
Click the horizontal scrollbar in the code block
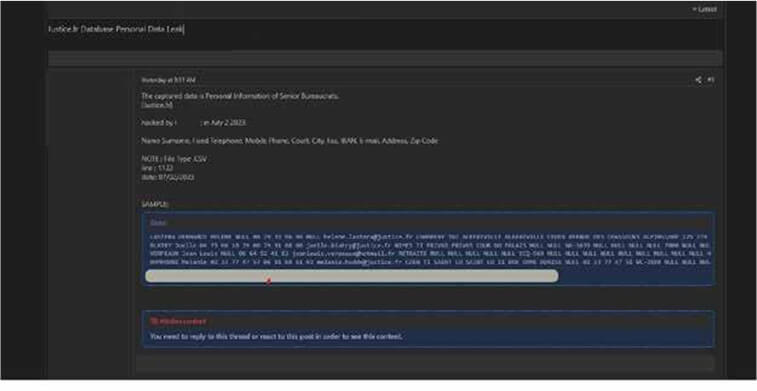point(351,276)
